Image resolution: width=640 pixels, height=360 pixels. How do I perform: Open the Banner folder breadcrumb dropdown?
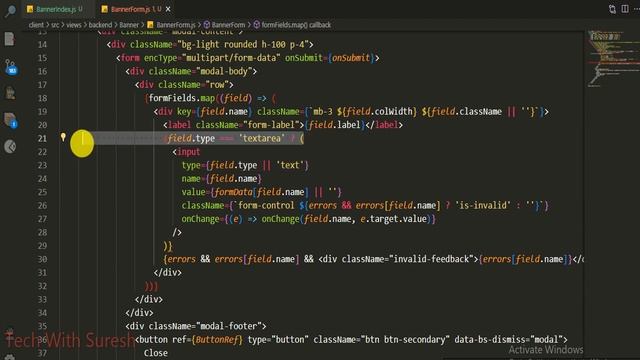[x=129, y=25]
